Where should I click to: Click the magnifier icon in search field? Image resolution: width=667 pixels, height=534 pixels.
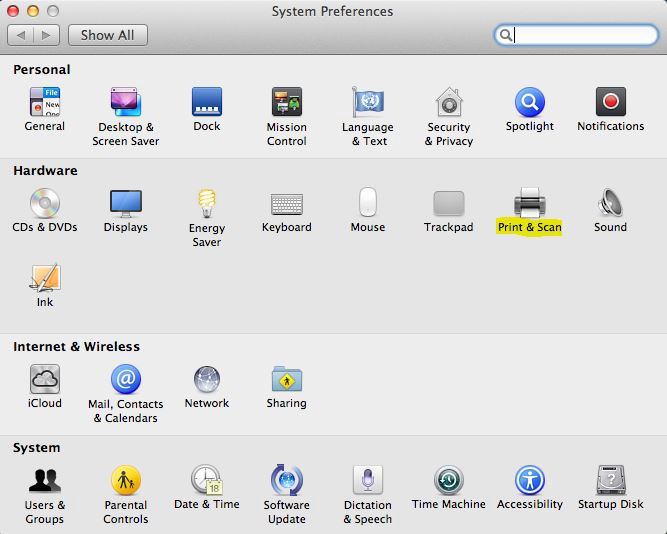pos(505,35)
